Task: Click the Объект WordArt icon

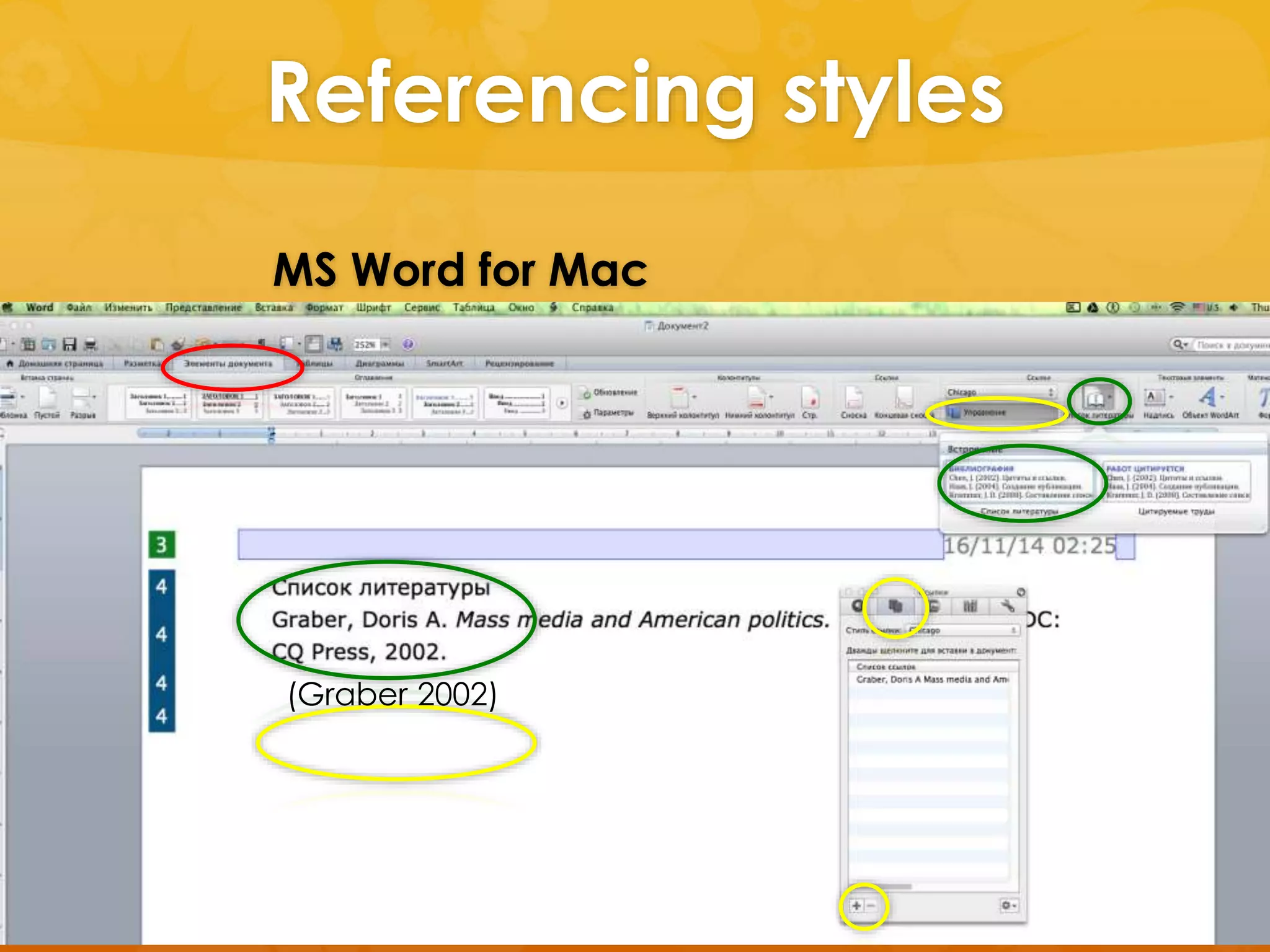Action: (x=1207, y=397)
